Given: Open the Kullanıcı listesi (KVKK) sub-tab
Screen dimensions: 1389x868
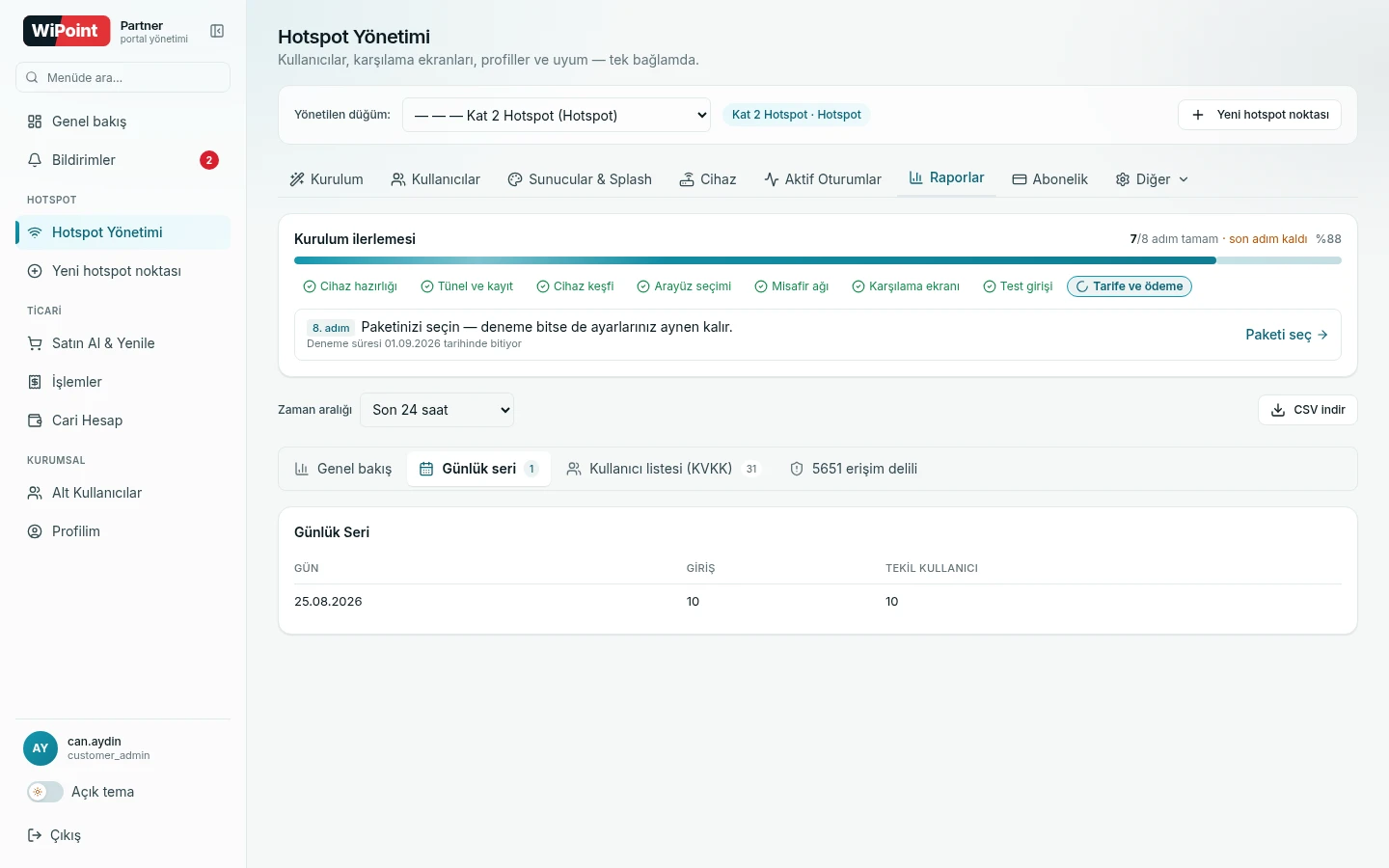Looking at the screenshot, I should coord(664,469).
